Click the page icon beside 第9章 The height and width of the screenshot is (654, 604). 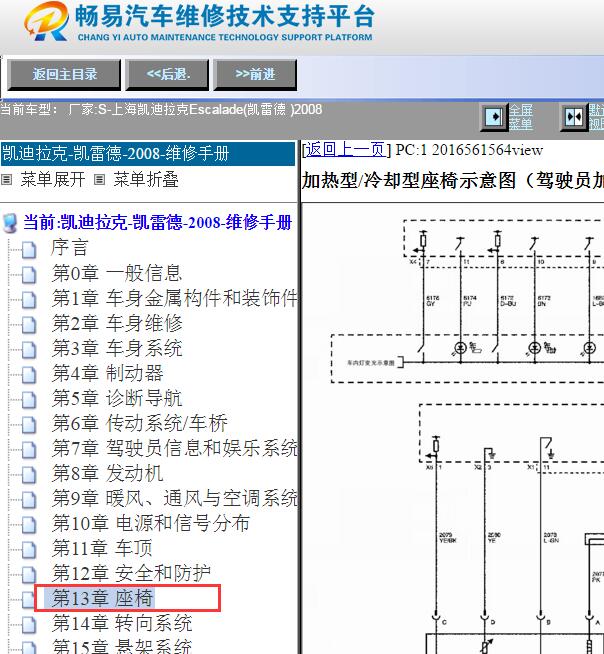coord(29,500)
